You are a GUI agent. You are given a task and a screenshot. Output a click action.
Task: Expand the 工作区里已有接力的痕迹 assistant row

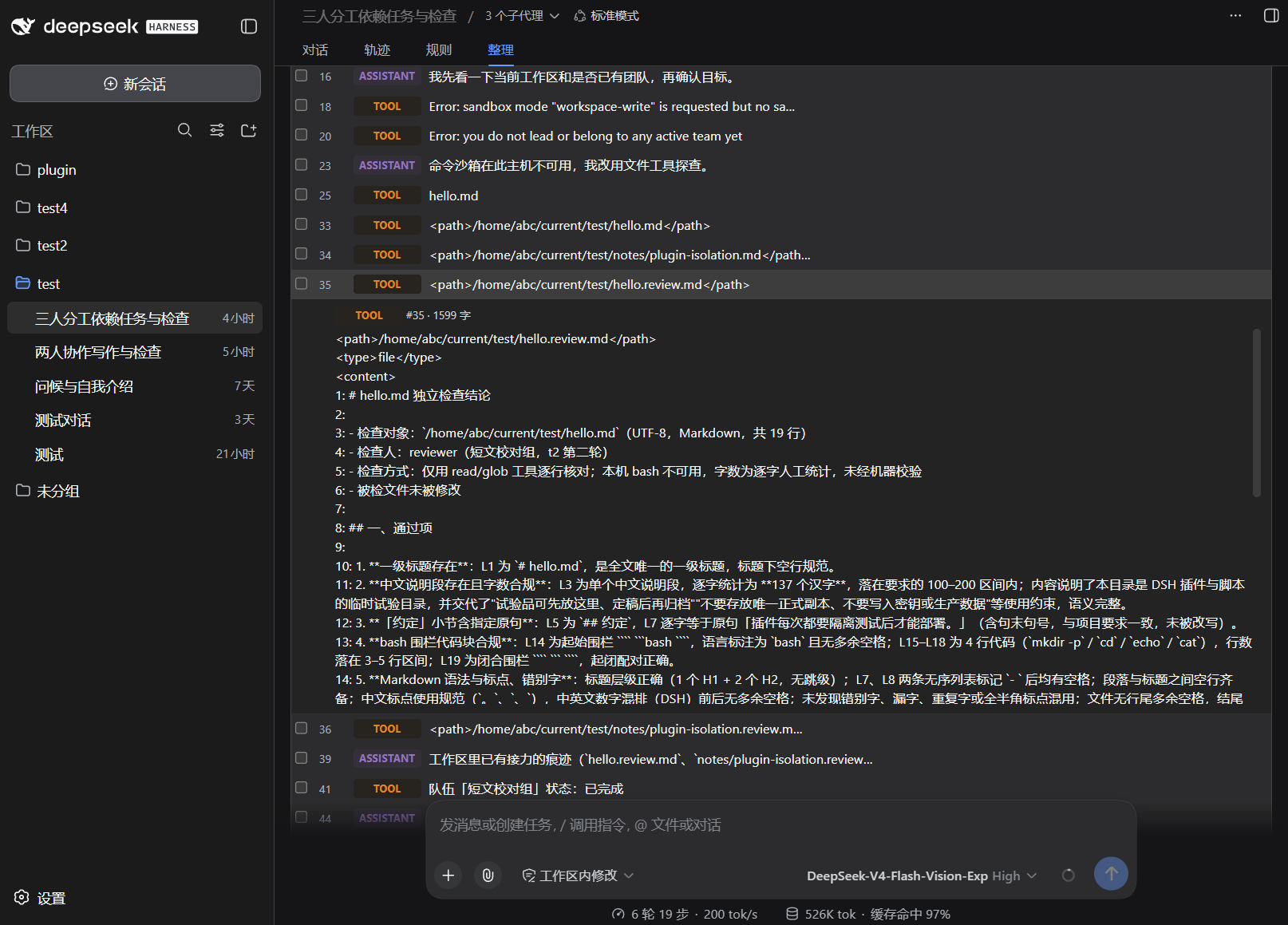click(781, 759)
